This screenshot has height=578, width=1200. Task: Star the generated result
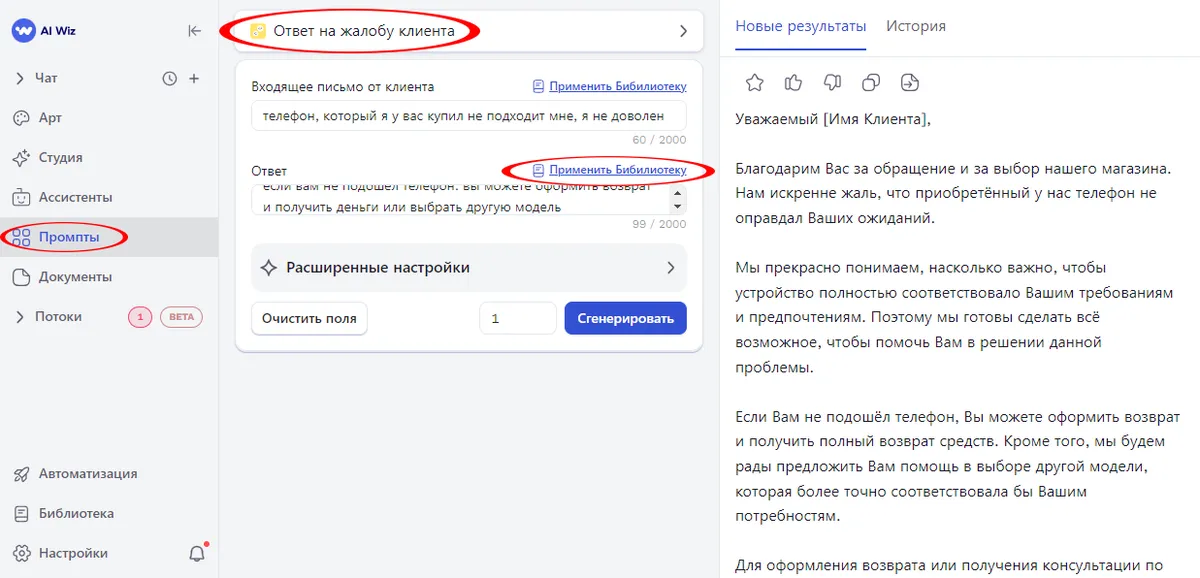pos(754,82)
